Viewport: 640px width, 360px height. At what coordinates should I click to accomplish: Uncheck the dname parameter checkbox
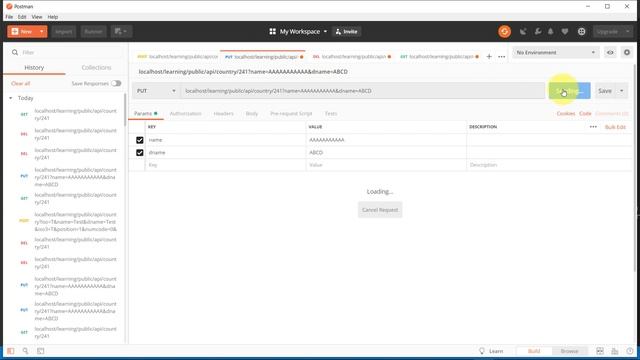point(140,153)
